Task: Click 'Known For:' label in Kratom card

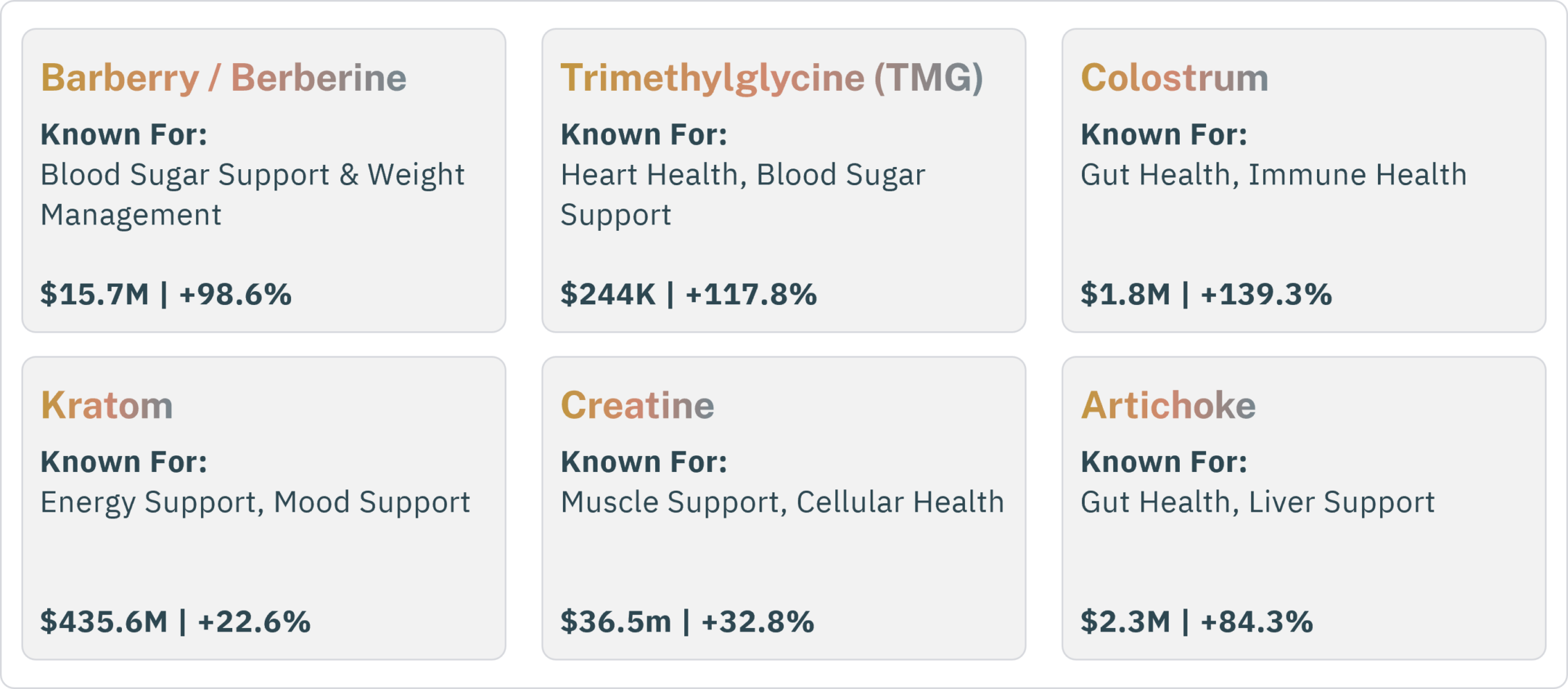Action: click(x=123, y=462)
